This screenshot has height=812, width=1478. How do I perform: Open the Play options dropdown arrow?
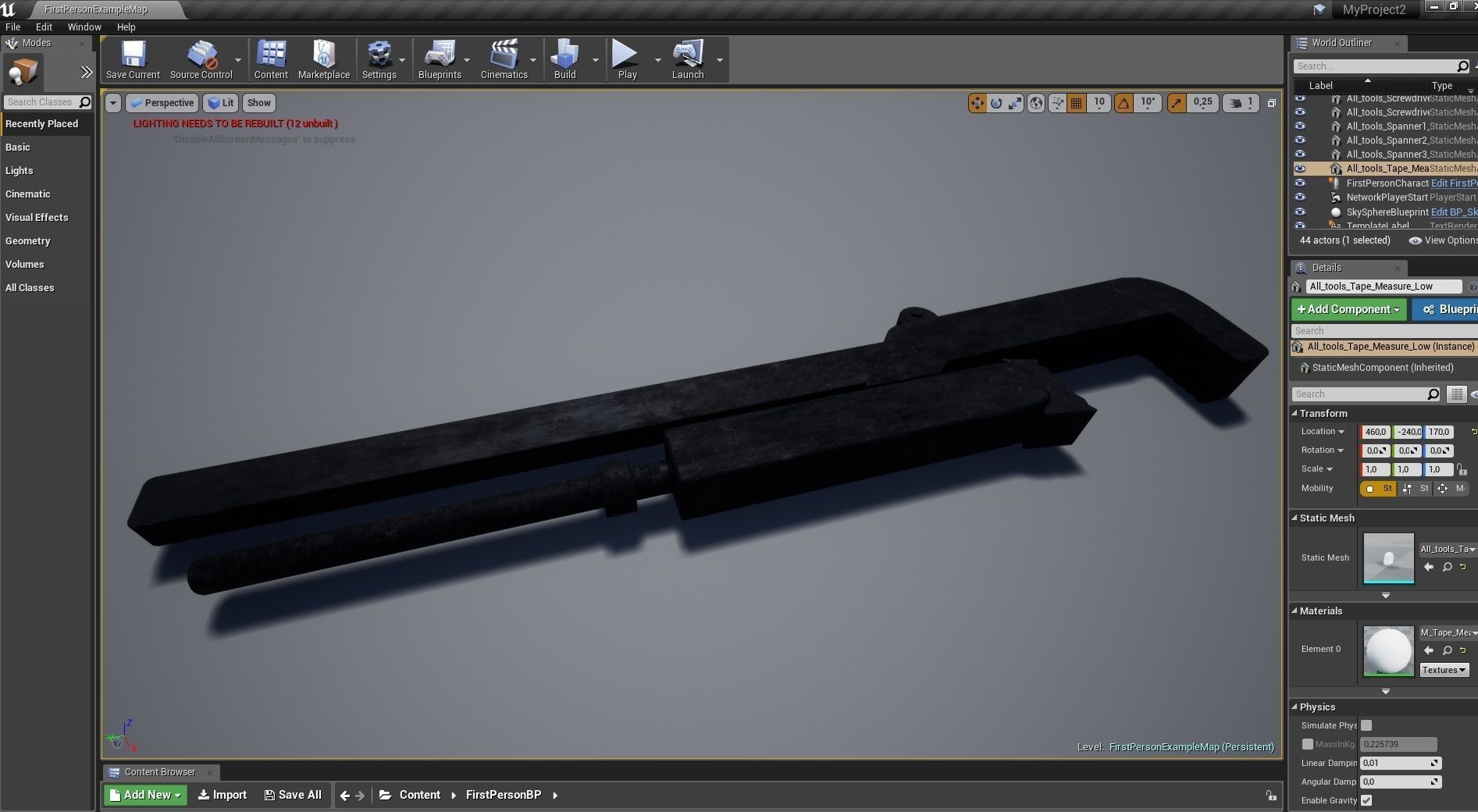point(657,60)
